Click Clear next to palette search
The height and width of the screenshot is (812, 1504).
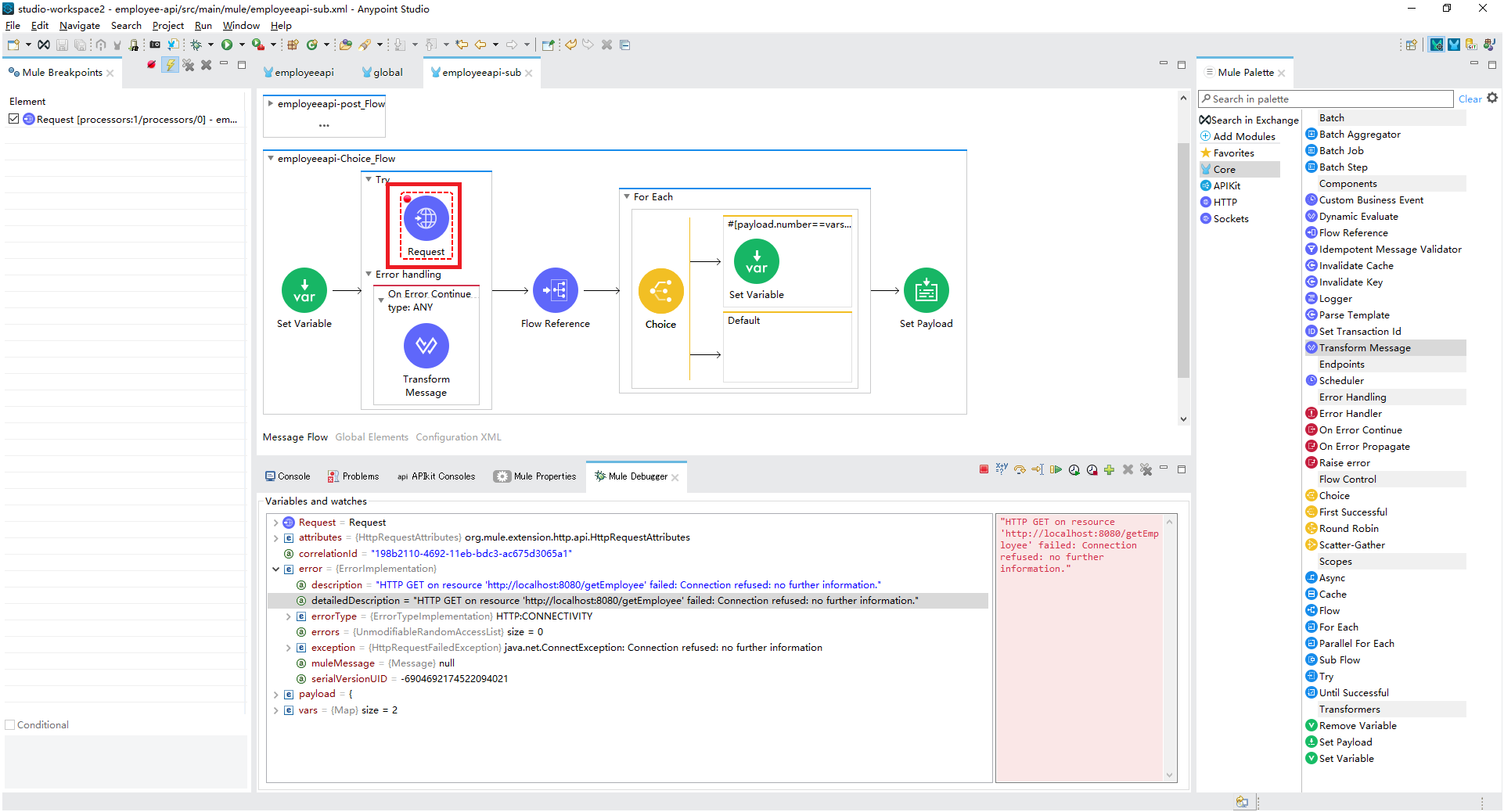point(1470,99)
